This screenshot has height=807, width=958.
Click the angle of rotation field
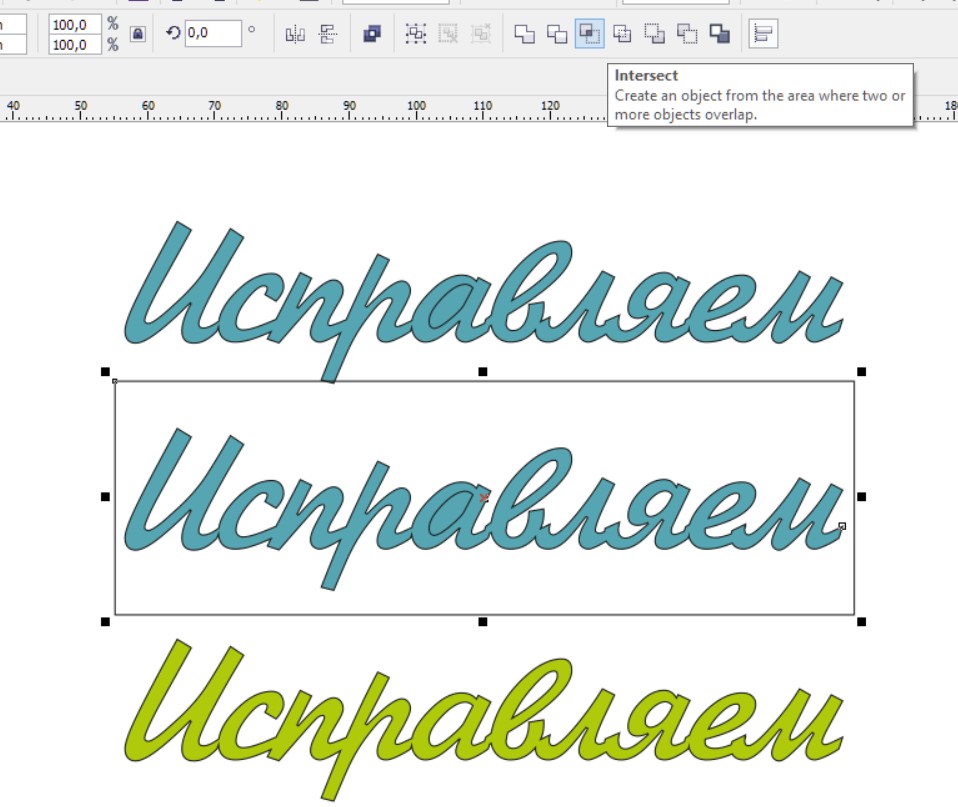[213, 33]
